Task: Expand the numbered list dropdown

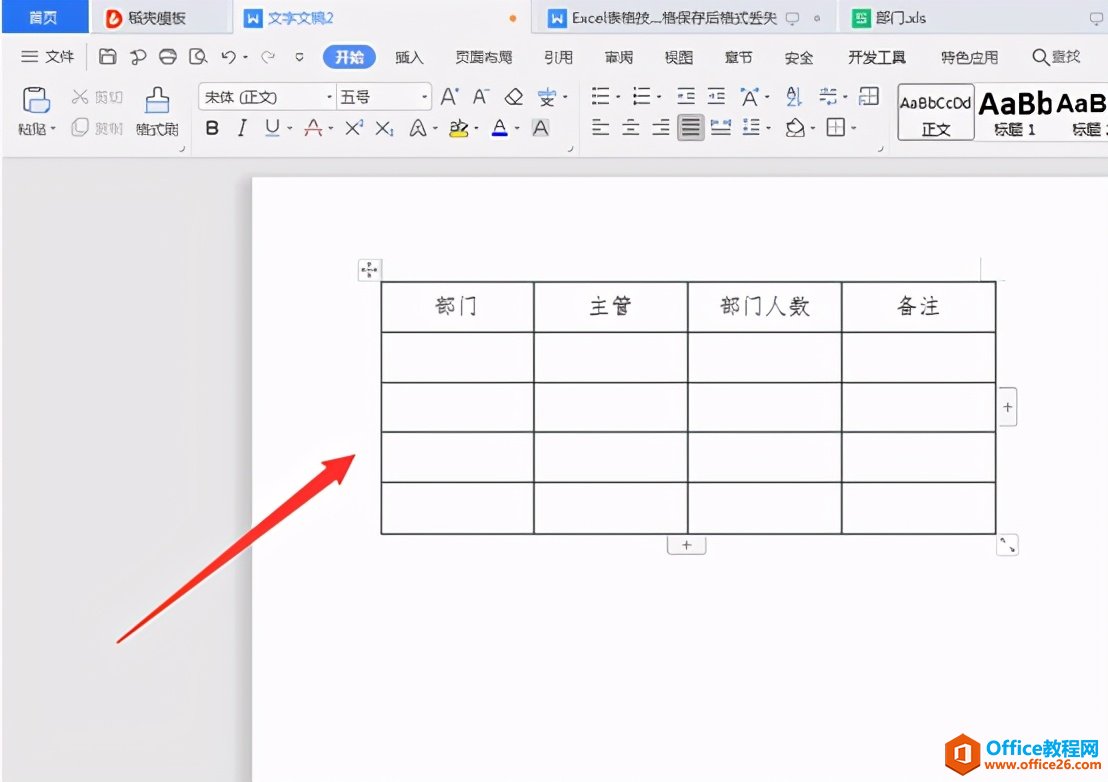Action: pos(659,97)
